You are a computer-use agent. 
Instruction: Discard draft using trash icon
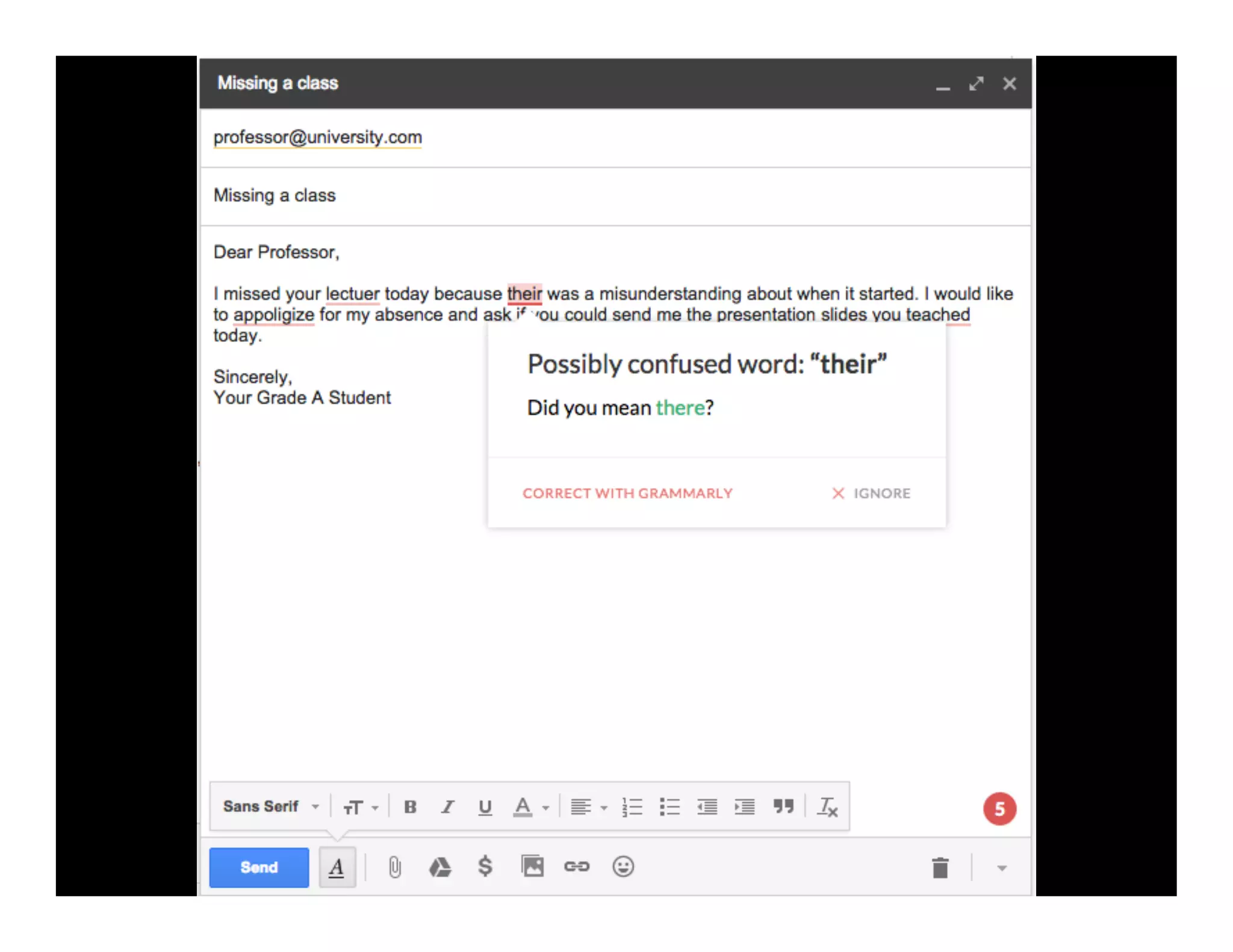[x=940, y=868]
